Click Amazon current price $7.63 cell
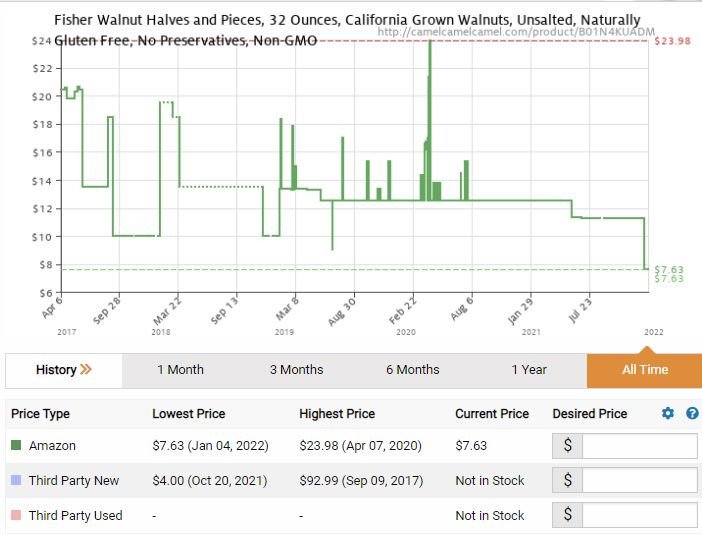702x536 pixels. click(x=471, y=446)
